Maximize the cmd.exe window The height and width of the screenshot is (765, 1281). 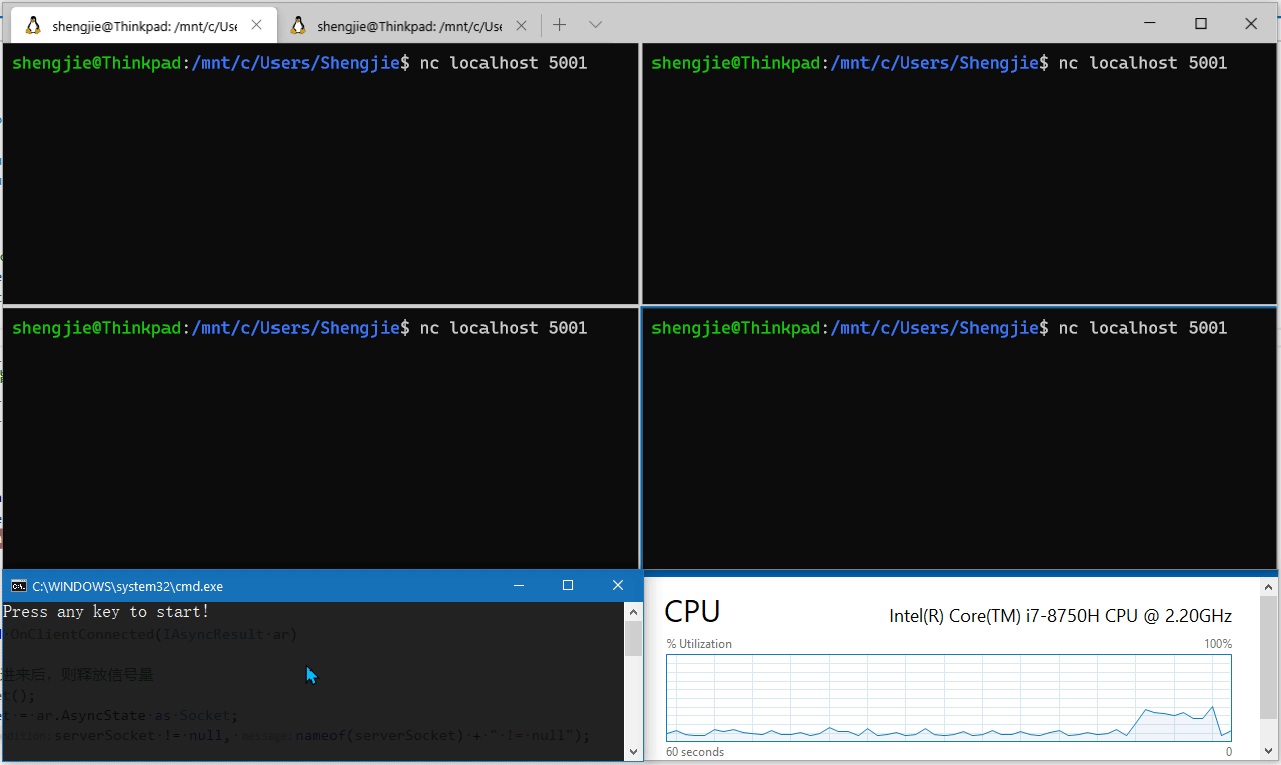568,585
